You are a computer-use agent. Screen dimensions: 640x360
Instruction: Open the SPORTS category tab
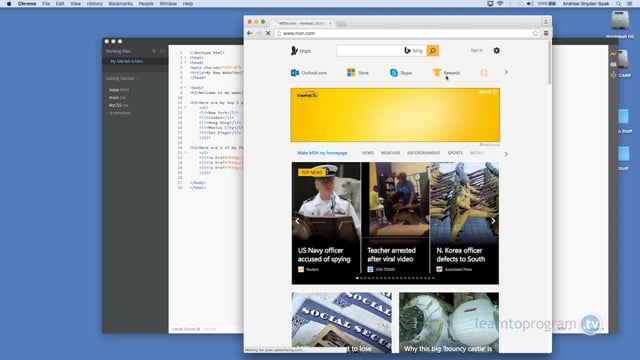(x=455, y=153)
